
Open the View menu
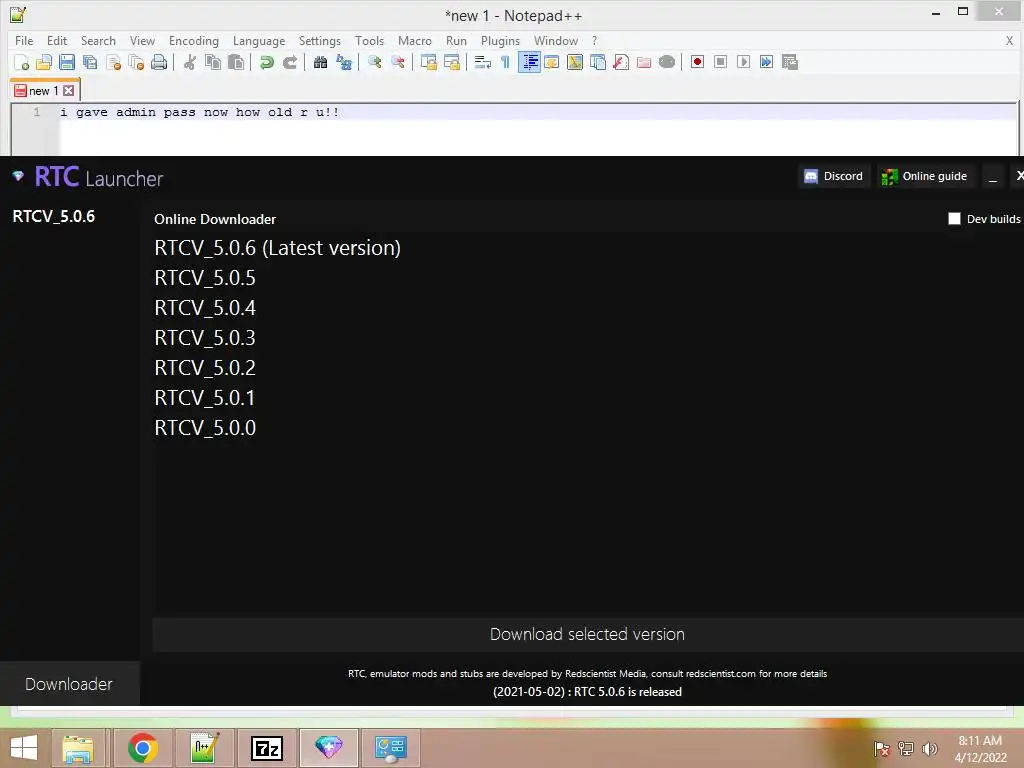[142, 40]
